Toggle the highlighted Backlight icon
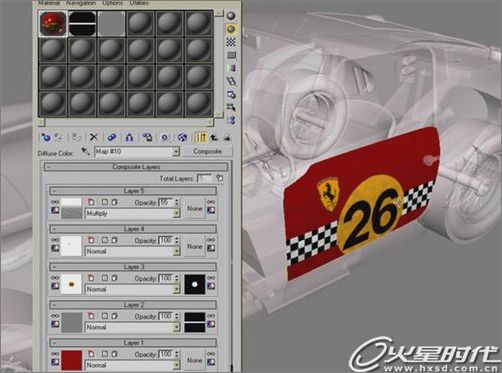 (231, 29)
